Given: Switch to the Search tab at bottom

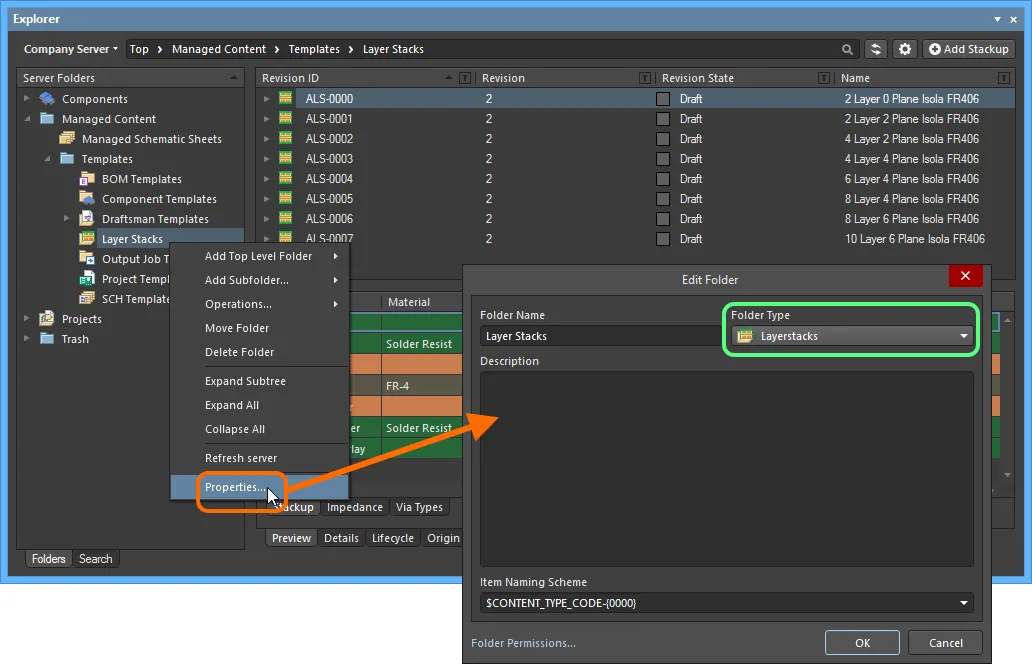Looking at the screenshot, I should pyautogui.click(x=95, y=559).
